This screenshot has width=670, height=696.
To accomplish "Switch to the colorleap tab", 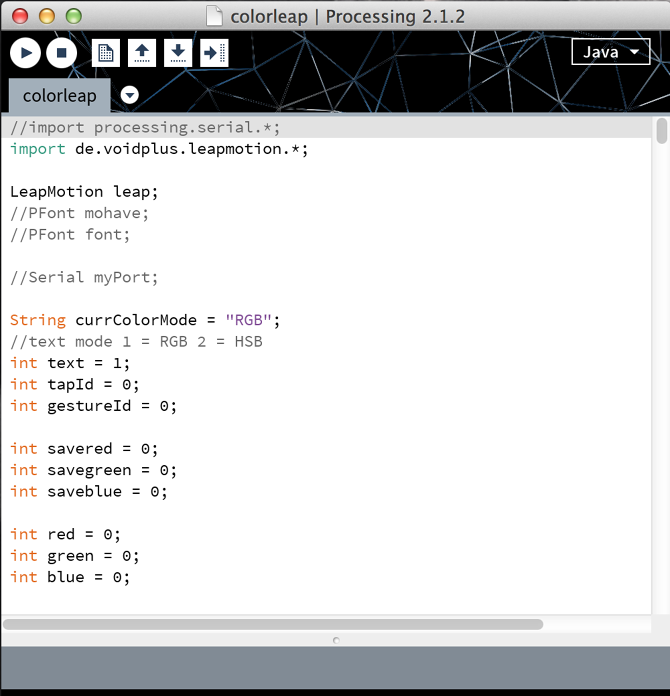I will coord(60,96).
